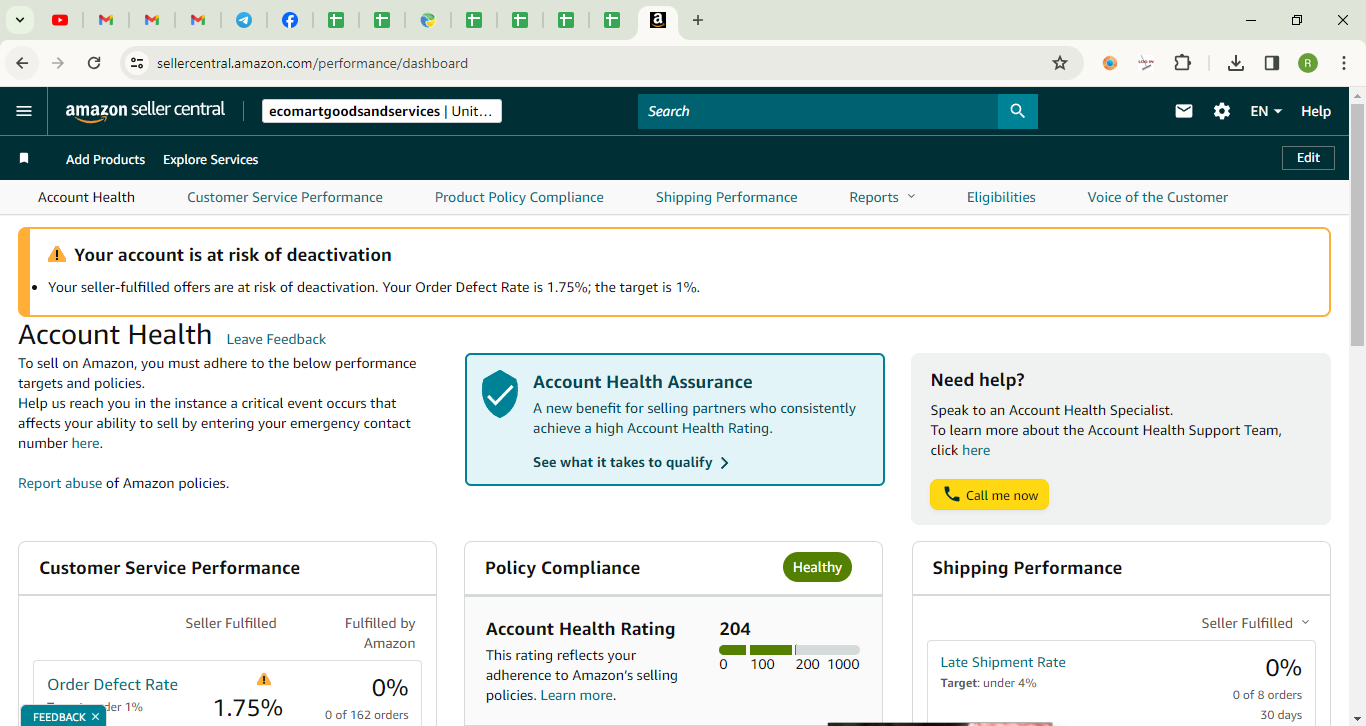Open the green R profile avatar

coord(1308,63)
